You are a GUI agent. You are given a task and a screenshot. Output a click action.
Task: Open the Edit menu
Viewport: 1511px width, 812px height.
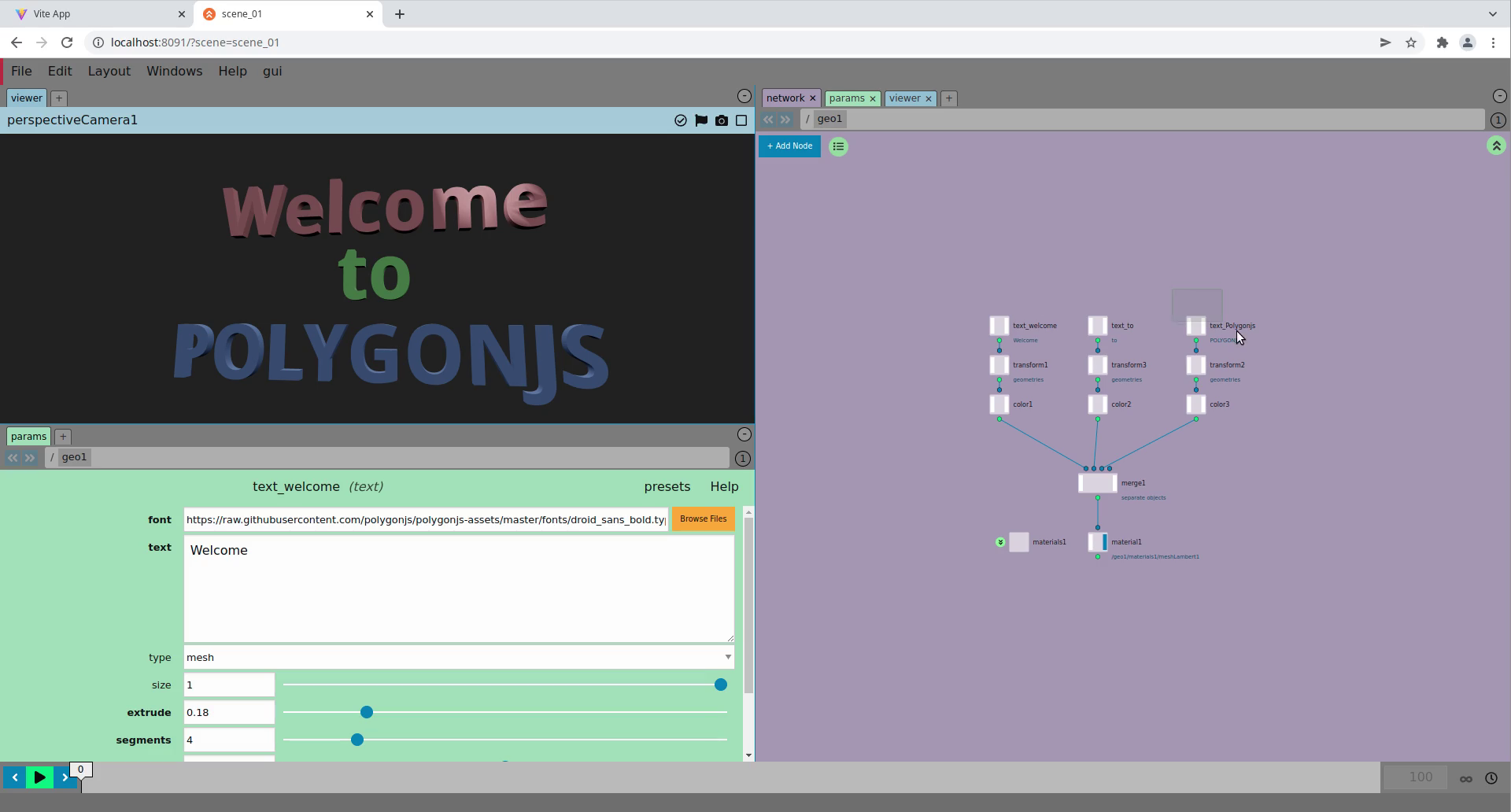coord(60,71)
